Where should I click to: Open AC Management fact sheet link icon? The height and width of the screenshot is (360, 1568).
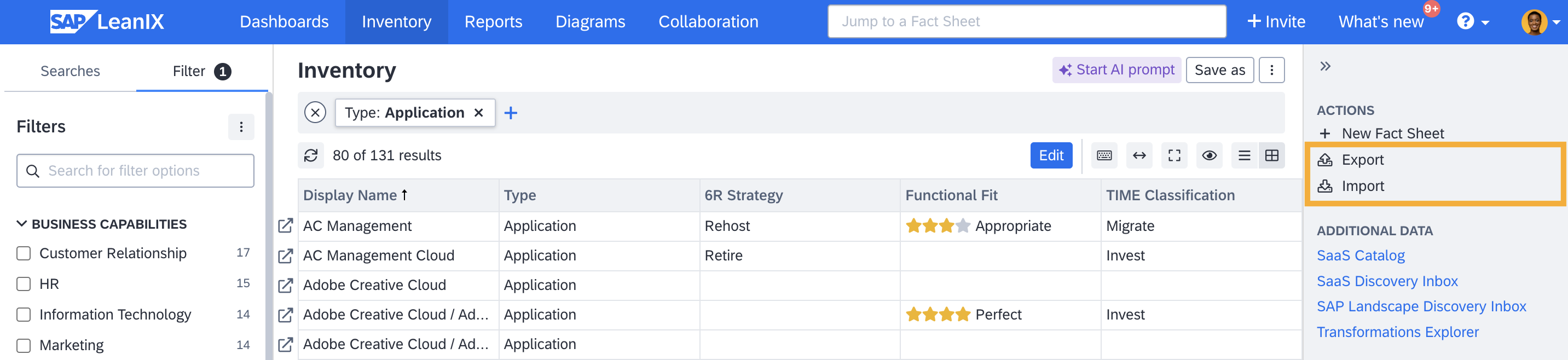[x=286, y=226]
